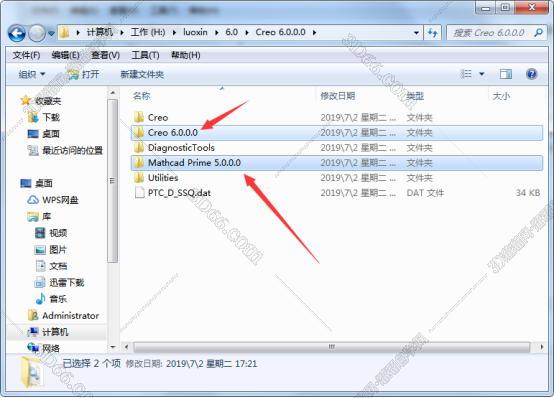The width and height of the screenshot is (554, 398).
Task: Click the 34 KB size cell
Action: 528,193
